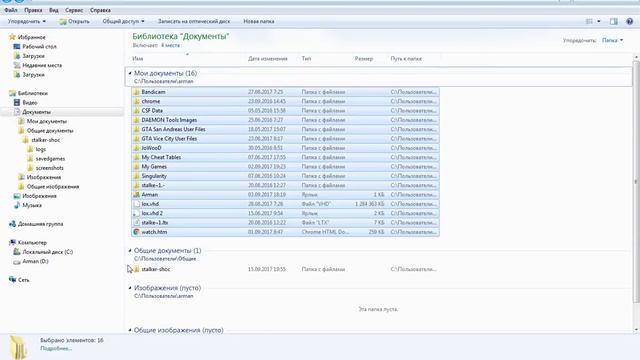Sort by the Размер column header
Image resolution: width=640 pixels, height=360 pixels.
click(364, 59)
